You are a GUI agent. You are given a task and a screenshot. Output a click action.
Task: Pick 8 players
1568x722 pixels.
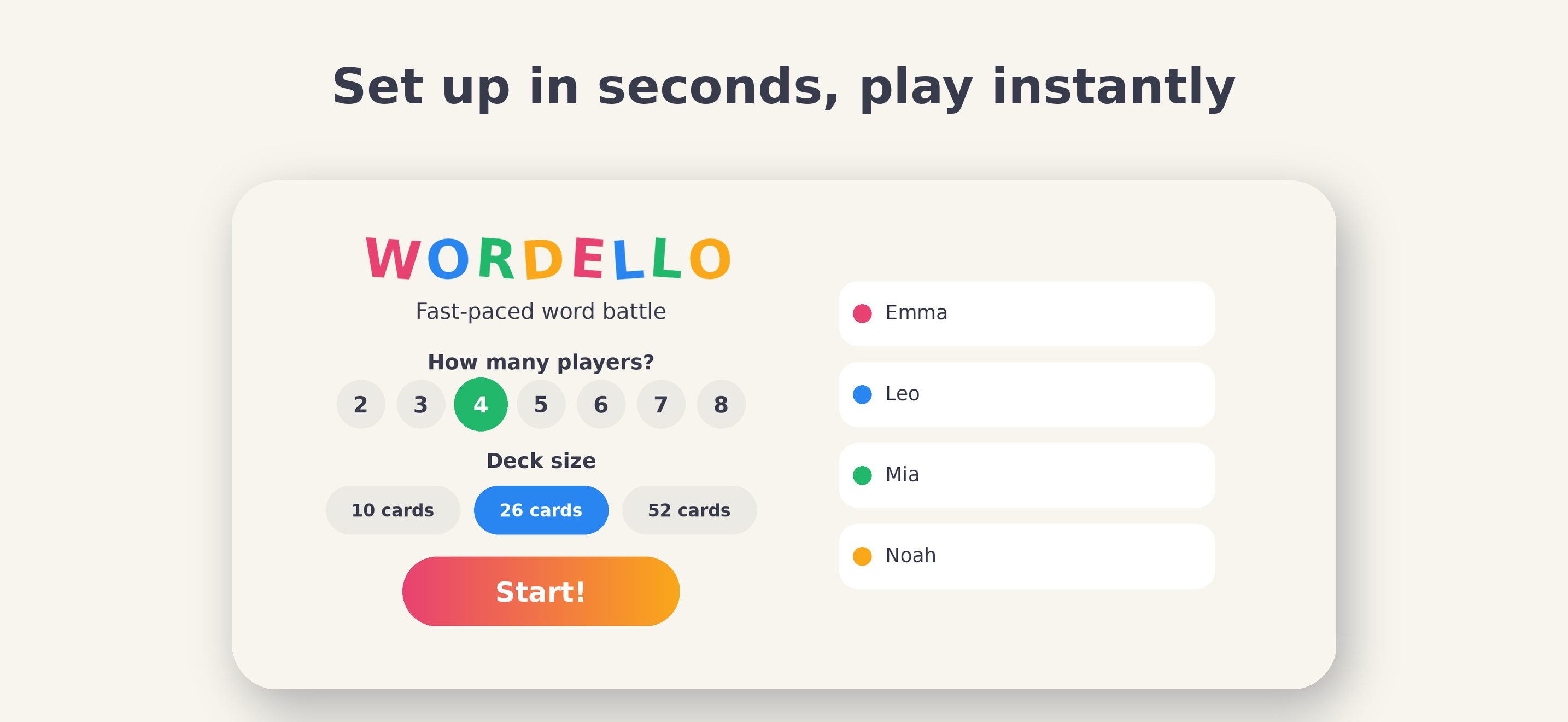[721, 404]
